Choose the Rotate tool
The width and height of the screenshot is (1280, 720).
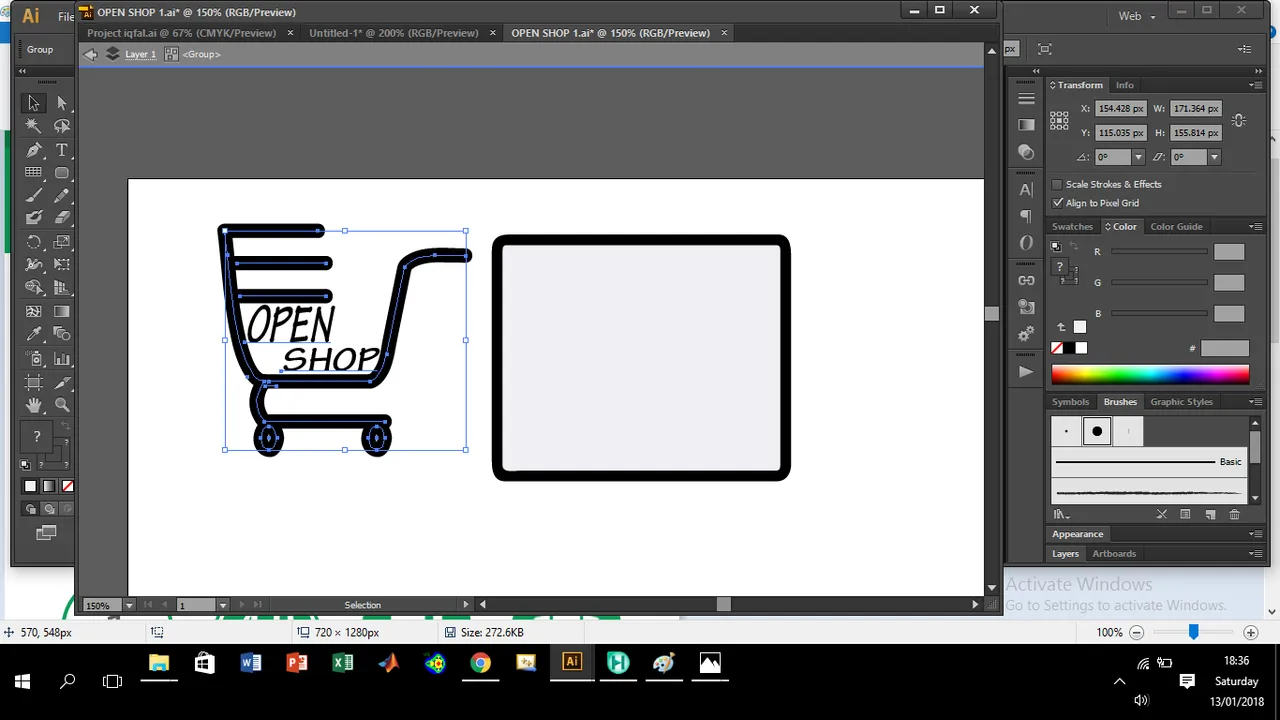coord(33,242)
